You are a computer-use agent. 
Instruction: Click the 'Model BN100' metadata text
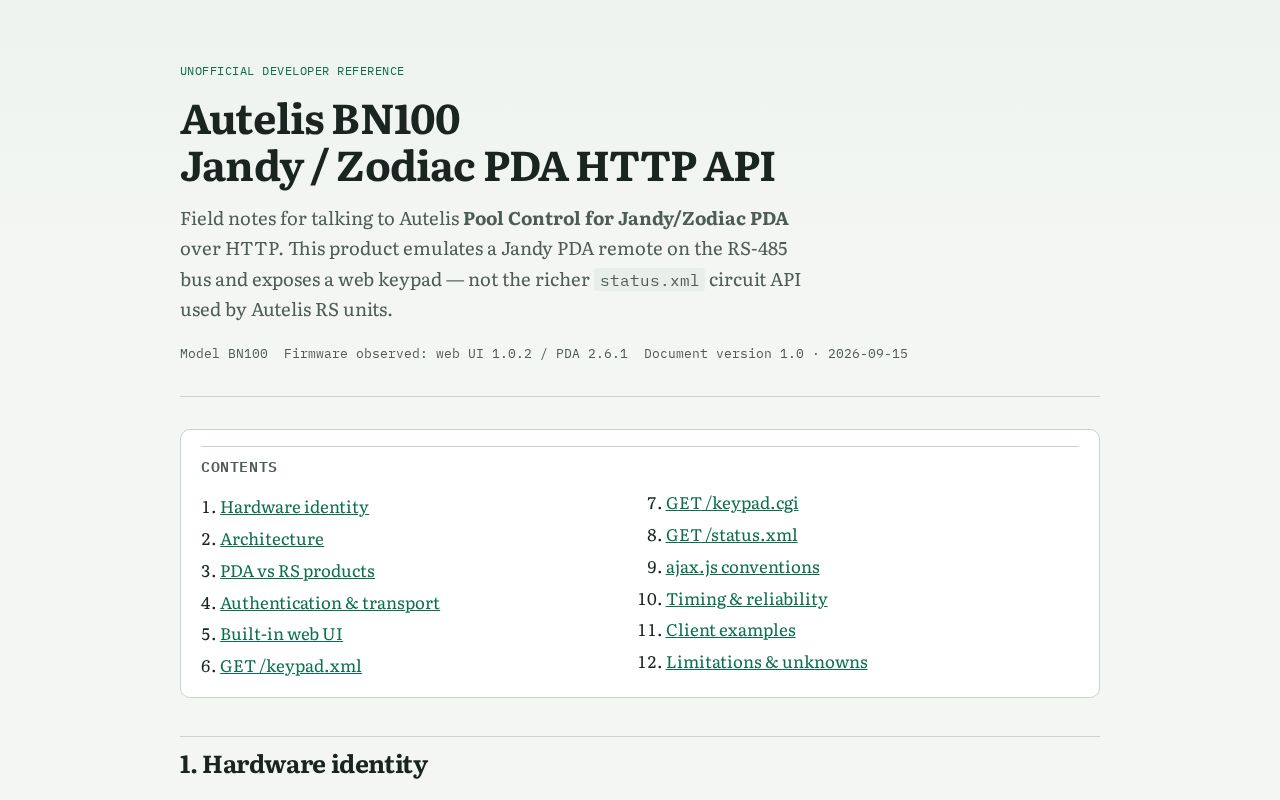(x=224, y=354)
